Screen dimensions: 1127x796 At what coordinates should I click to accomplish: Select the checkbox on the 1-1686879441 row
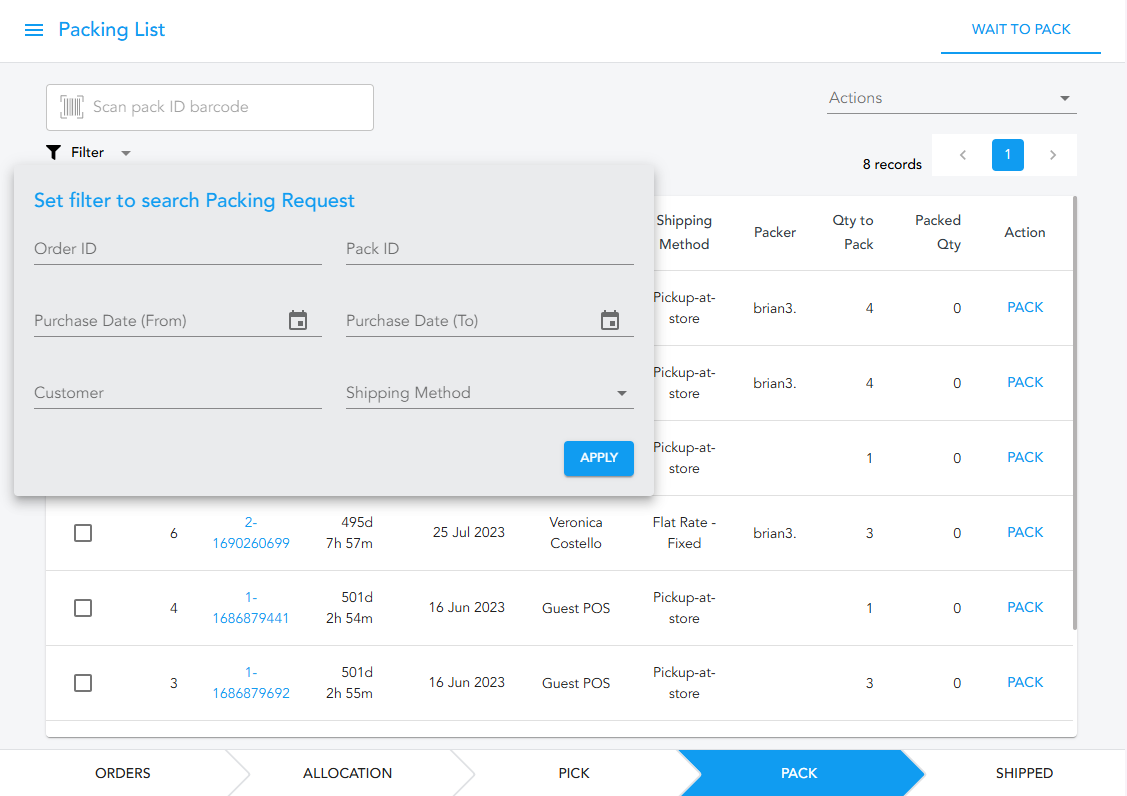(83, 607)
